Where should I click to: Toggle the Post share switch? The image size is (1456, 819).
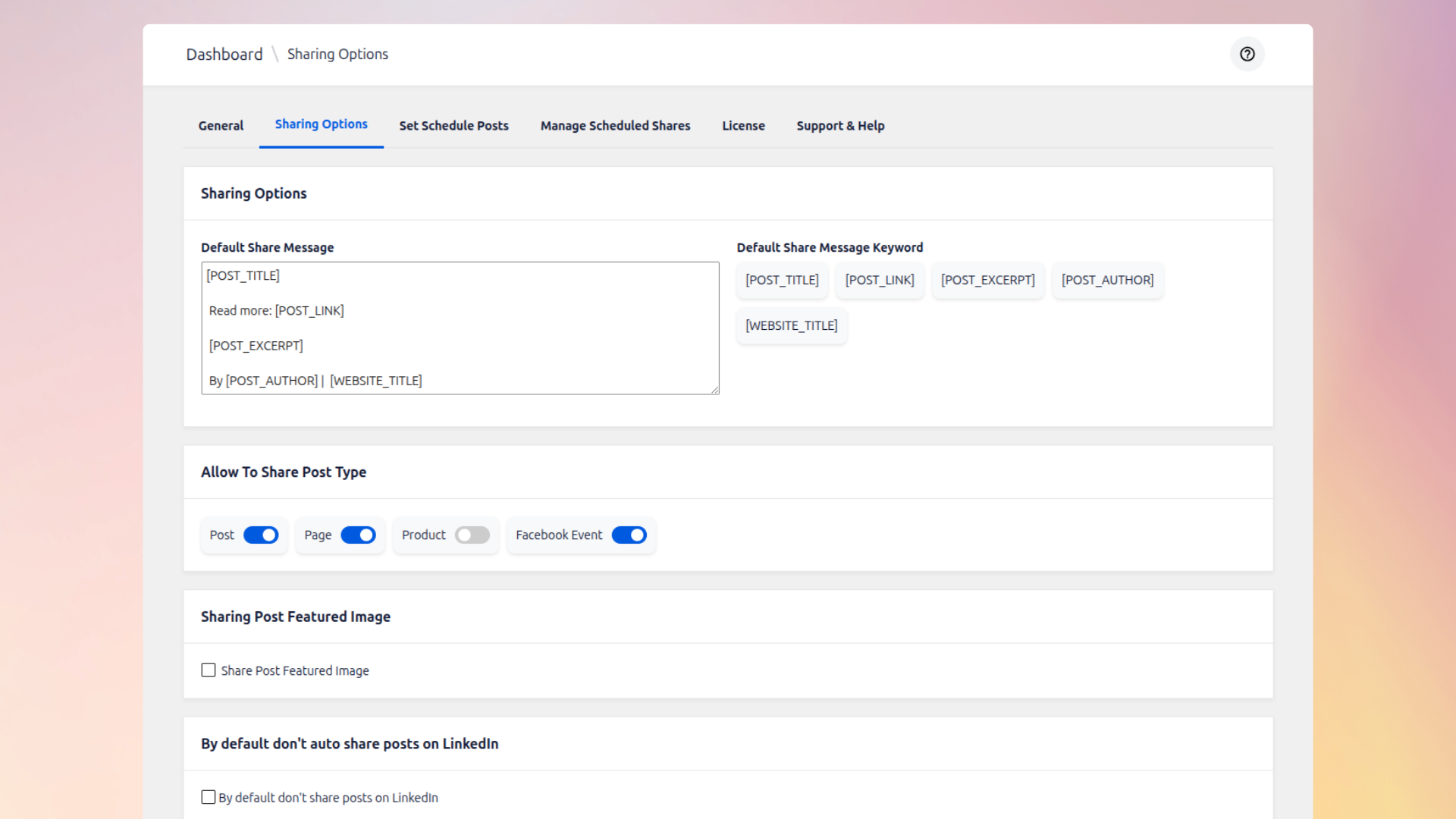[261, 535]
